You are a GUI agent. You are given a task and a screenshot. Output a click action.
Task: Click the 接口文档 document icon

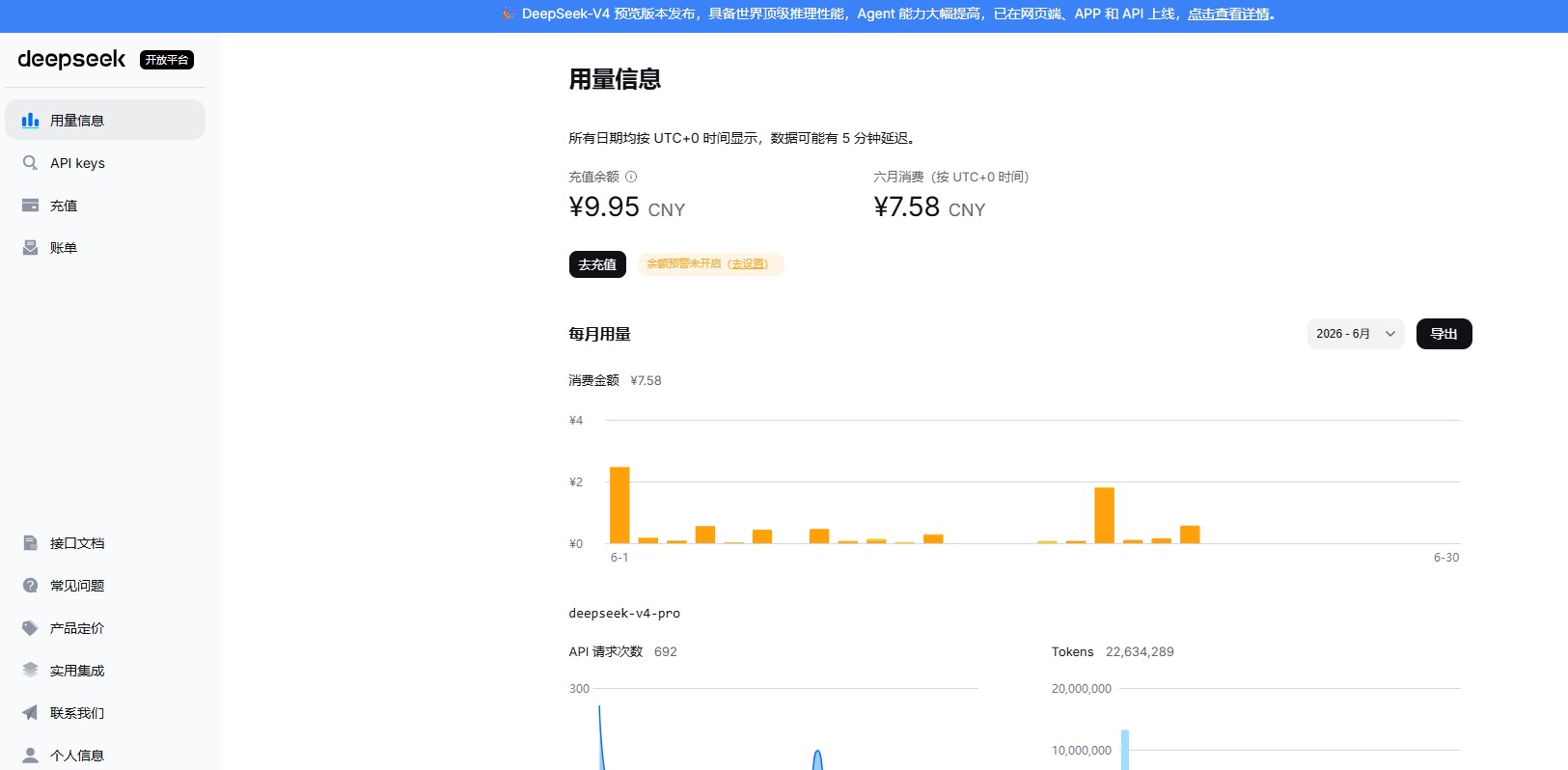(x=30, y=543)
